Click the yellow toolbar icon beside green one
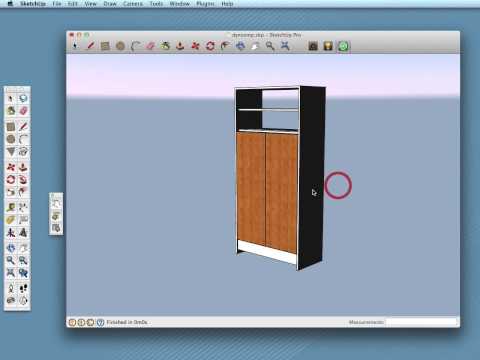The width and height of the screenshot is (480, 360). click(328, 46)
